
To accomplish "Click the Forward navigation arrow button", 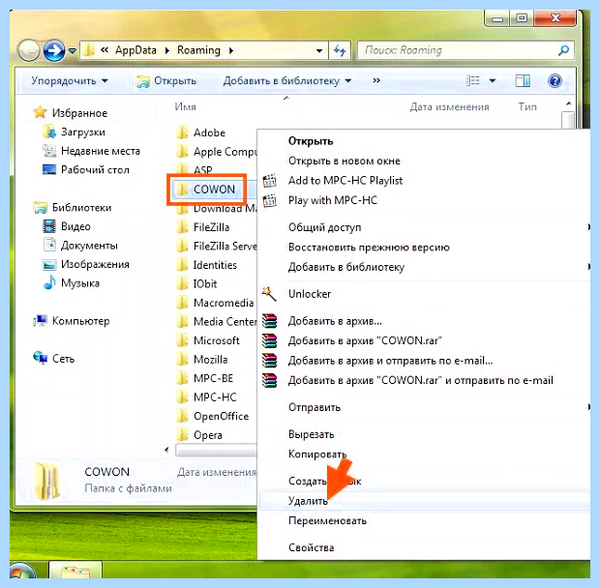I will pyautogui.click(x=54, y=50).
